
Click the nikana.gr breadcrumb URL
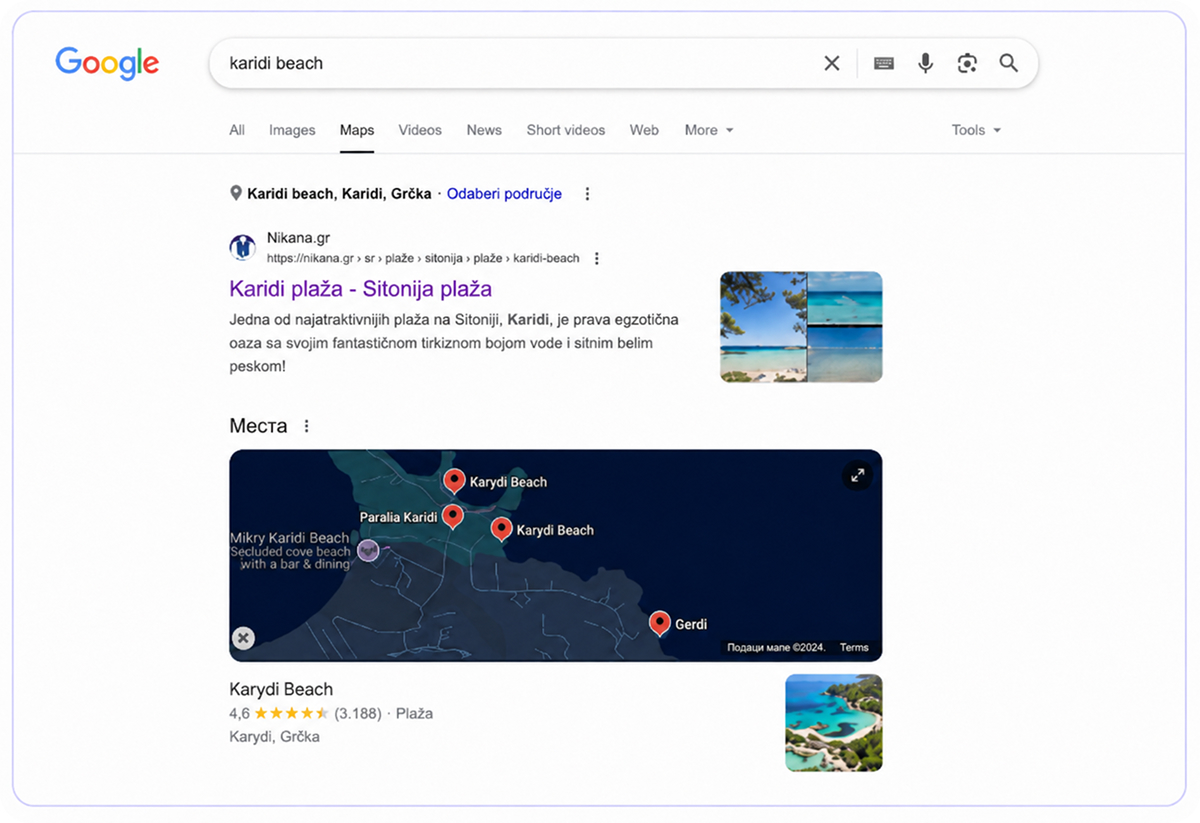[x=423, y=258]
